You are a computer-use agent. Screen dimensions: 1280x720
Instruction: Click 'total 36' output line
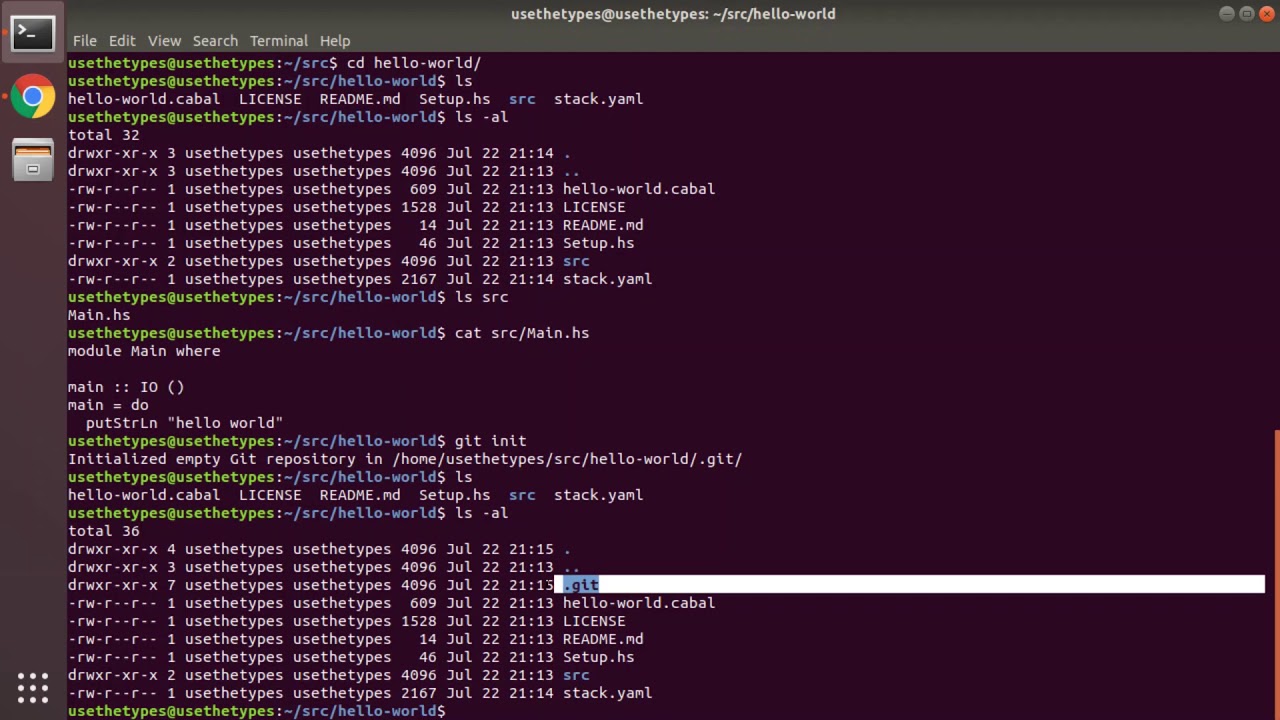(x=104, y=531)
